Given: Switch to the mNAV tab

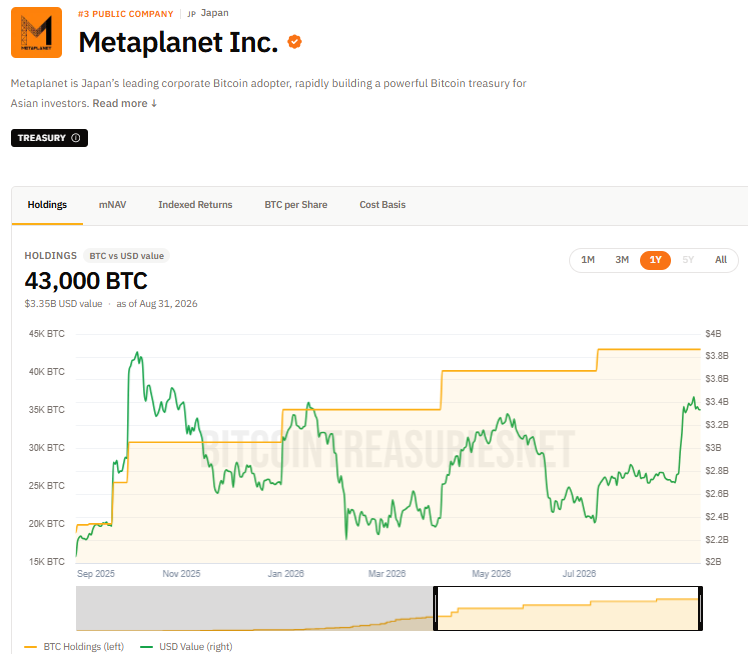Looking at the screenshot, I should point(113,205).
